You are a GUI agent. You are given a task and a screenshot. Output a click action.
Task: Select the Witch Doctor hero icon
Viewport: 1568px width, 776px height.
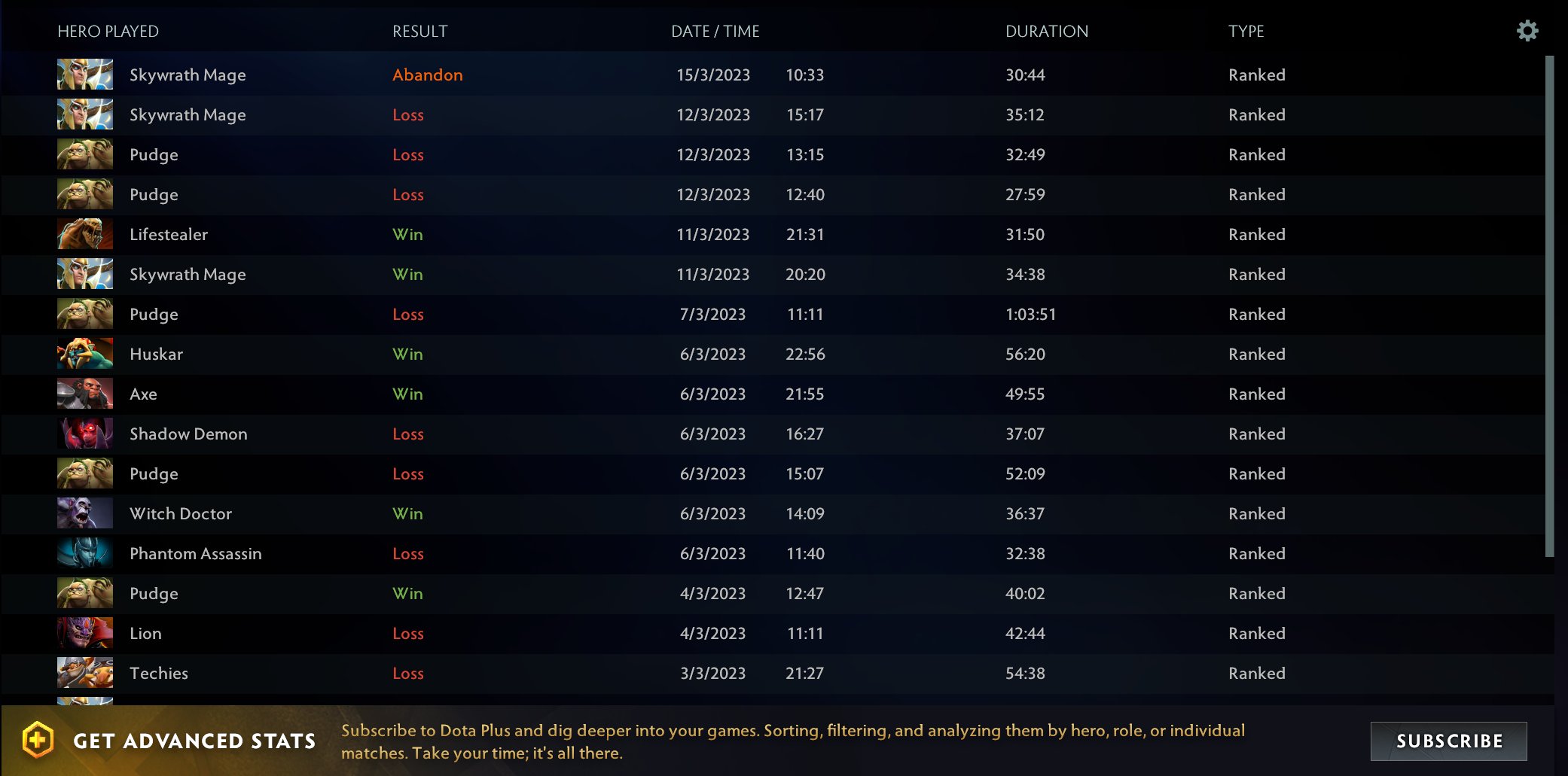pos(84,513)
